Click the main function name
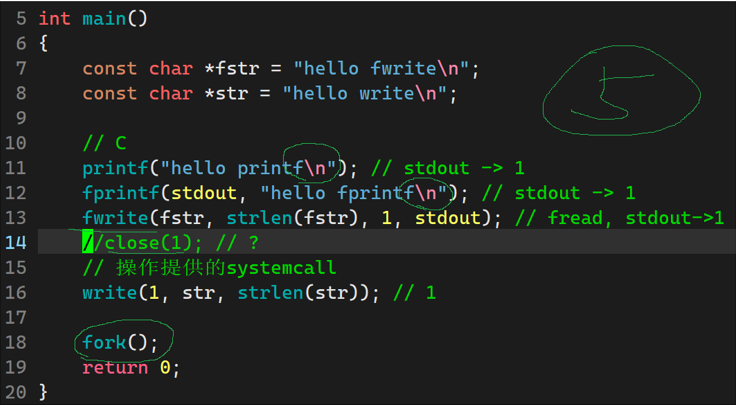This screenshot has height=405, width=736. [104, 19]
